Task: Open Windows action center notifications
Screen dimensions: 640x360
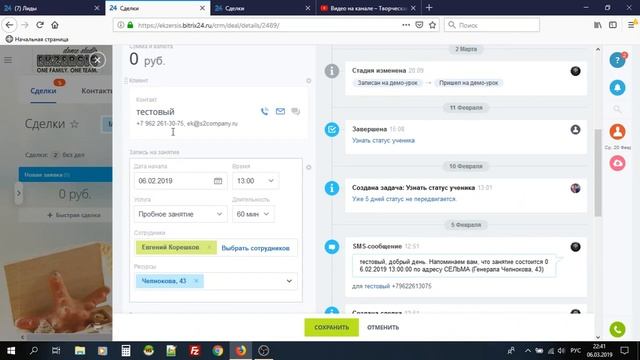Action: tap(624, 351)
